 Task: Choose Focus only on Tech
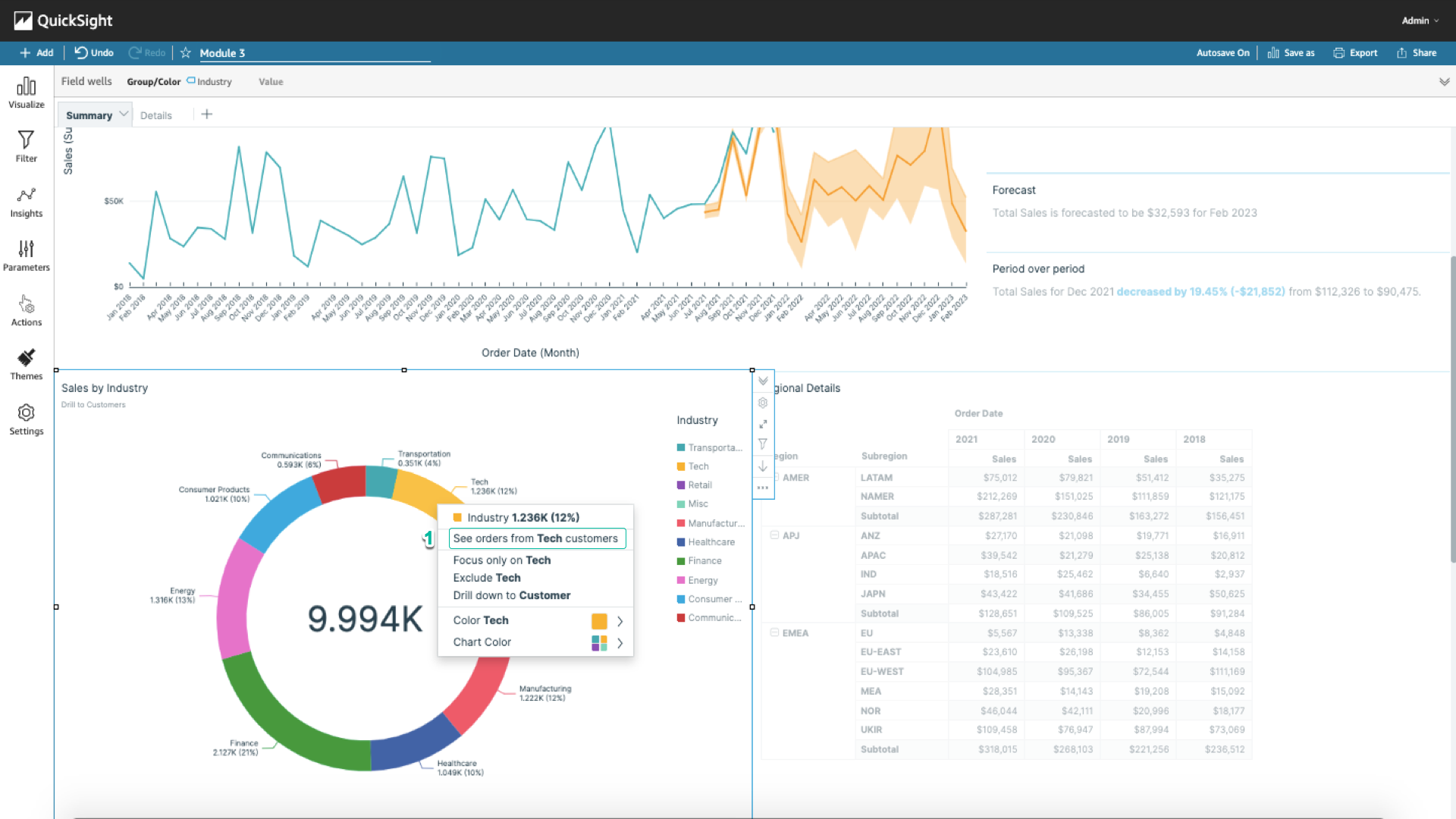[502, 560]
